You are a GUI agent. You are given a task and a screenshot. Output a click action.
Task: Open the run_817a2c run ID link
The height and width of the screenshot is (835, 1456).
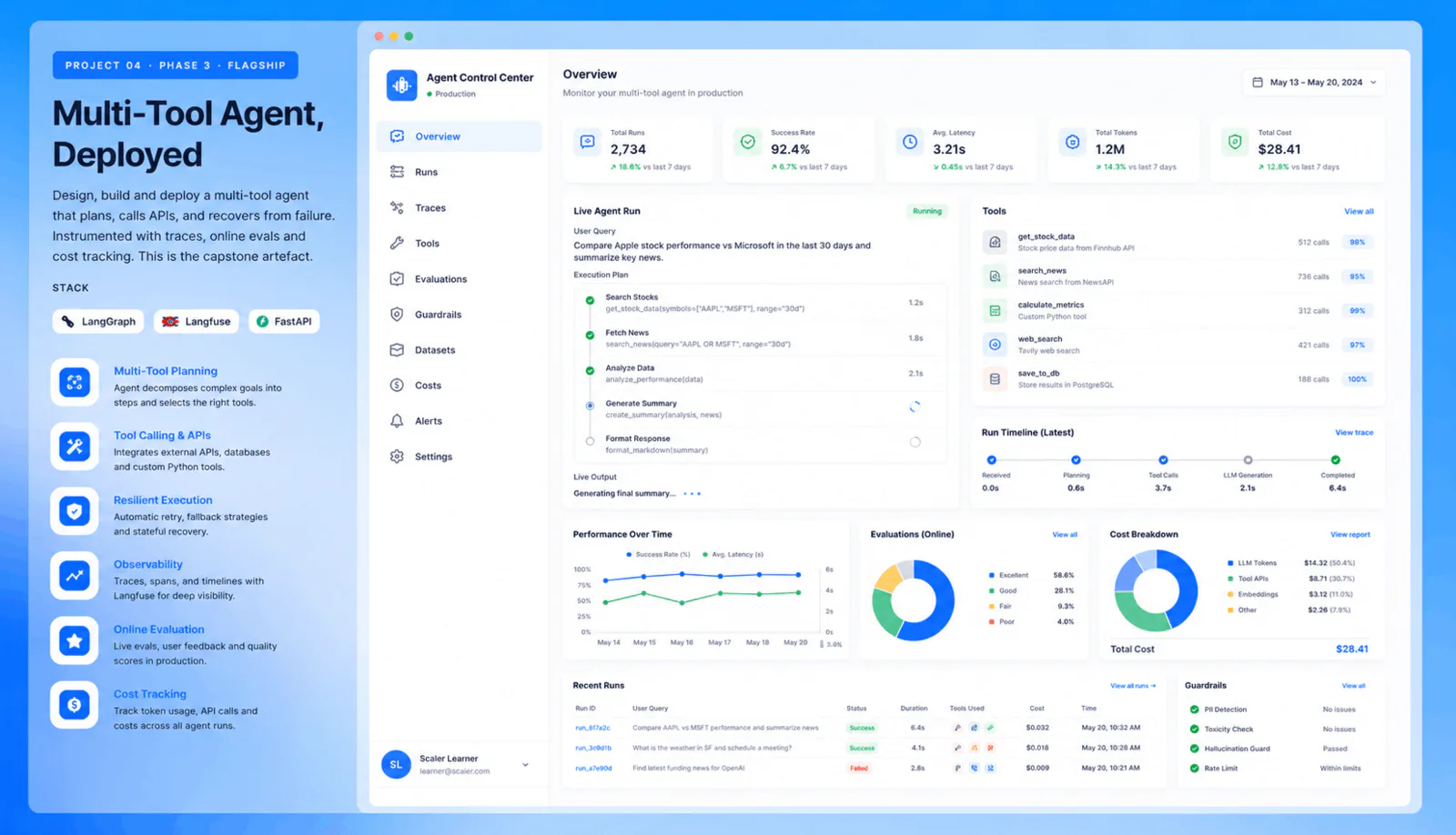coord(592,728)
